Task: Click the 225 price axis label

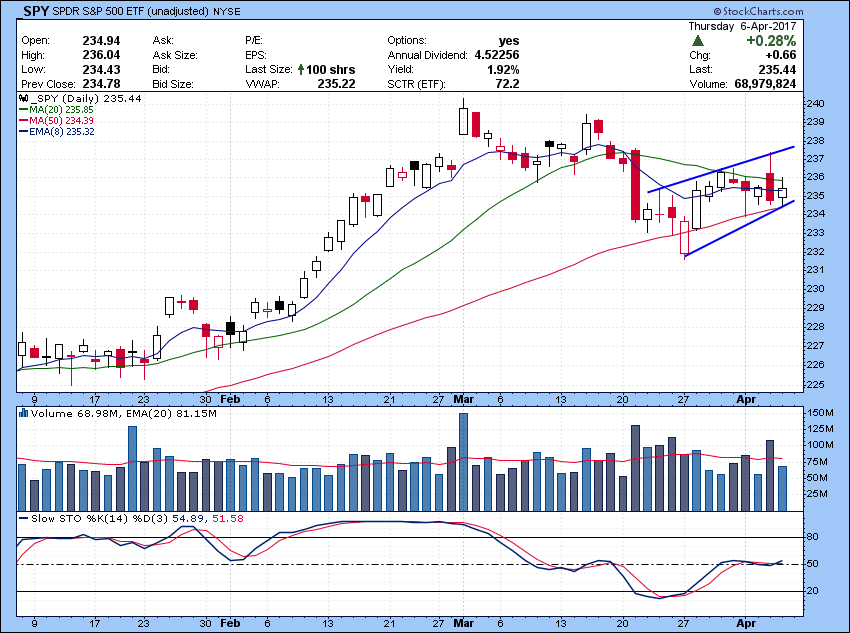Action: pyautogui.click(x=815, y=385)
